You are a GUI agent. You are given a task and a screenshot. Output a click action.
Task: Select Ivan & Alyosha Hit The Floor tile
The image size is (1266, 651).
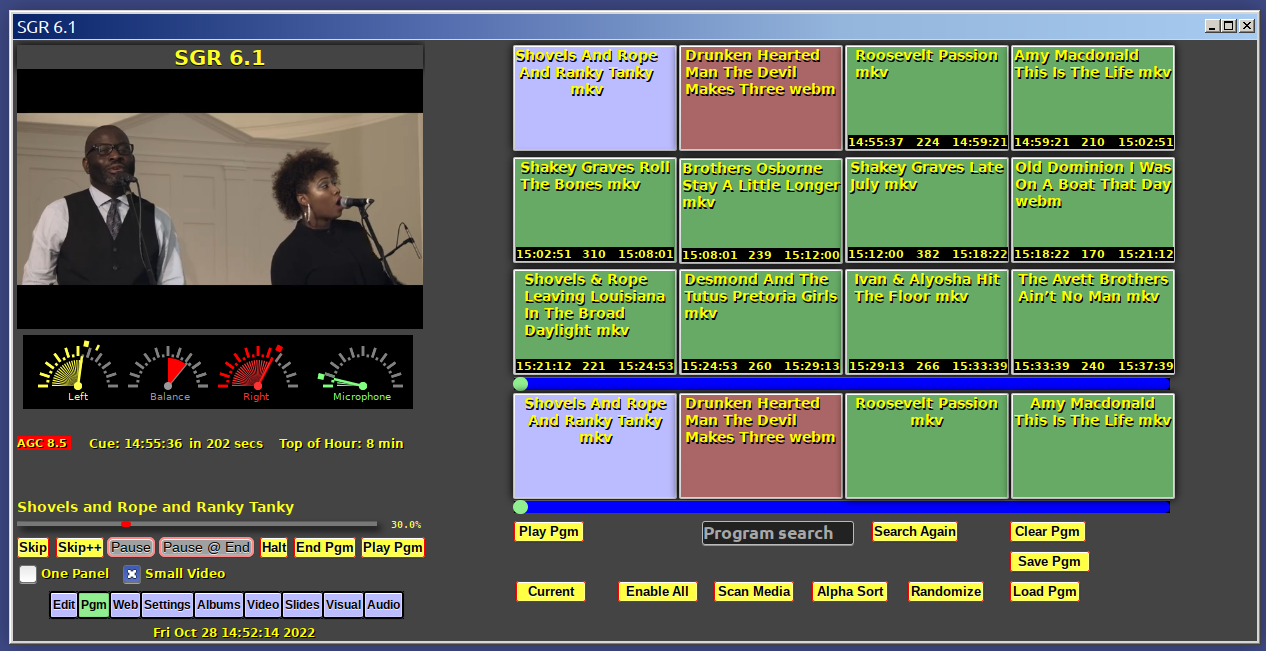click(x=927, y=322)
